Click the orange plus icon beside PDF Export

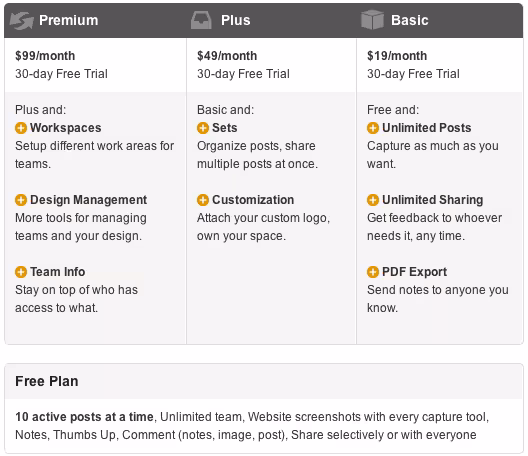coord(373,272)
